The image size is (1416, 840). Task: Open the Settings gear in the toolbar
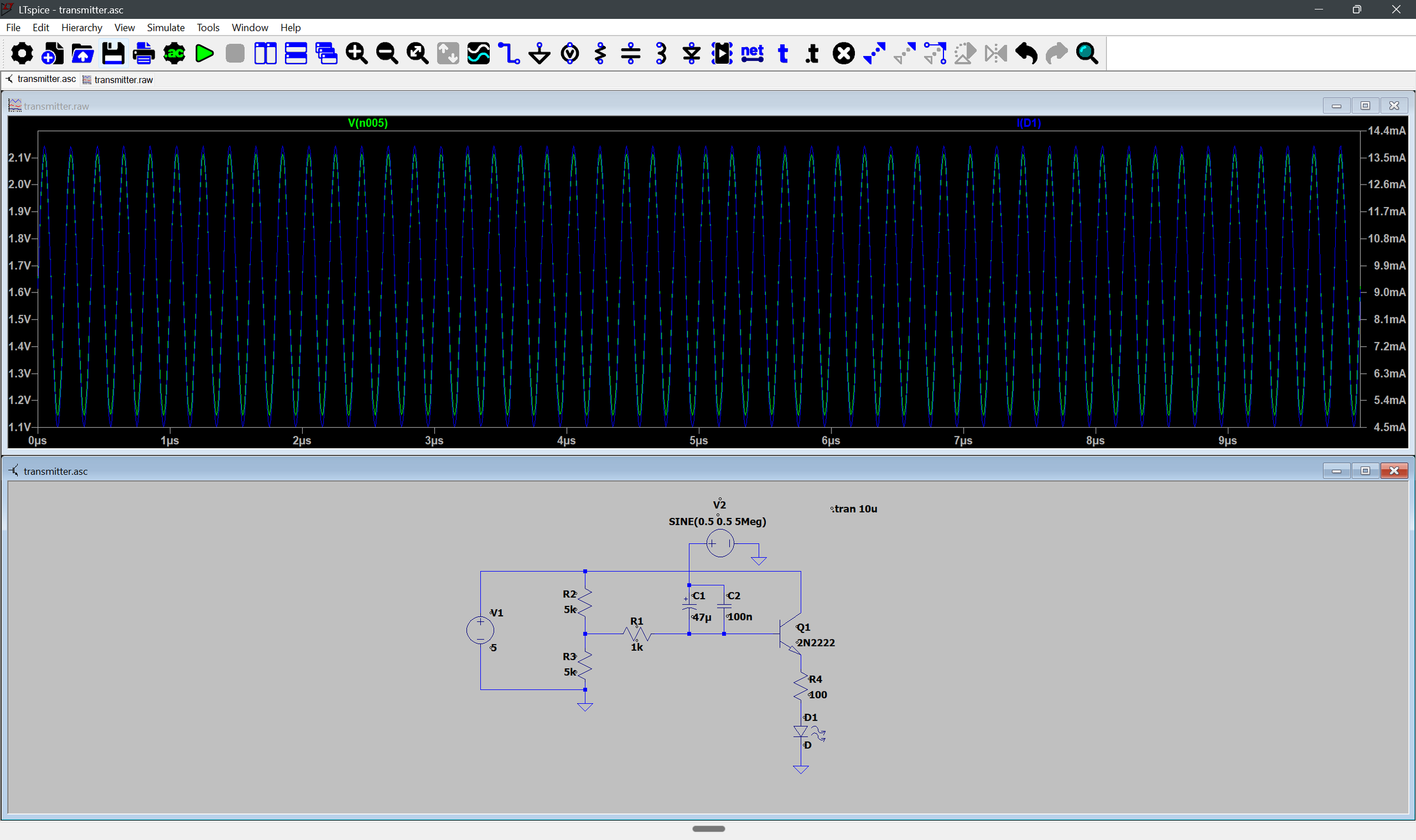pyautogui.click(x=22, y=54)
